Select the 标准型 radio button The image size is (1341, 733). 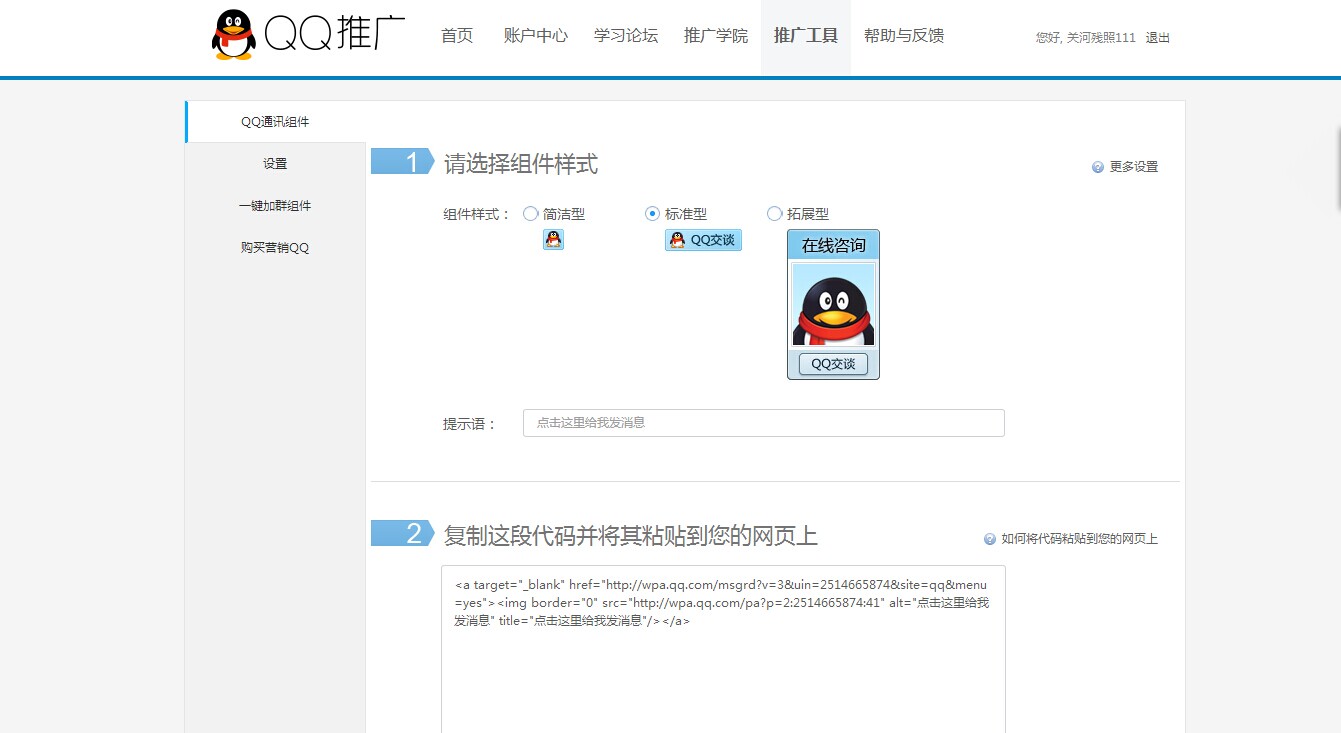click(653, 213)
